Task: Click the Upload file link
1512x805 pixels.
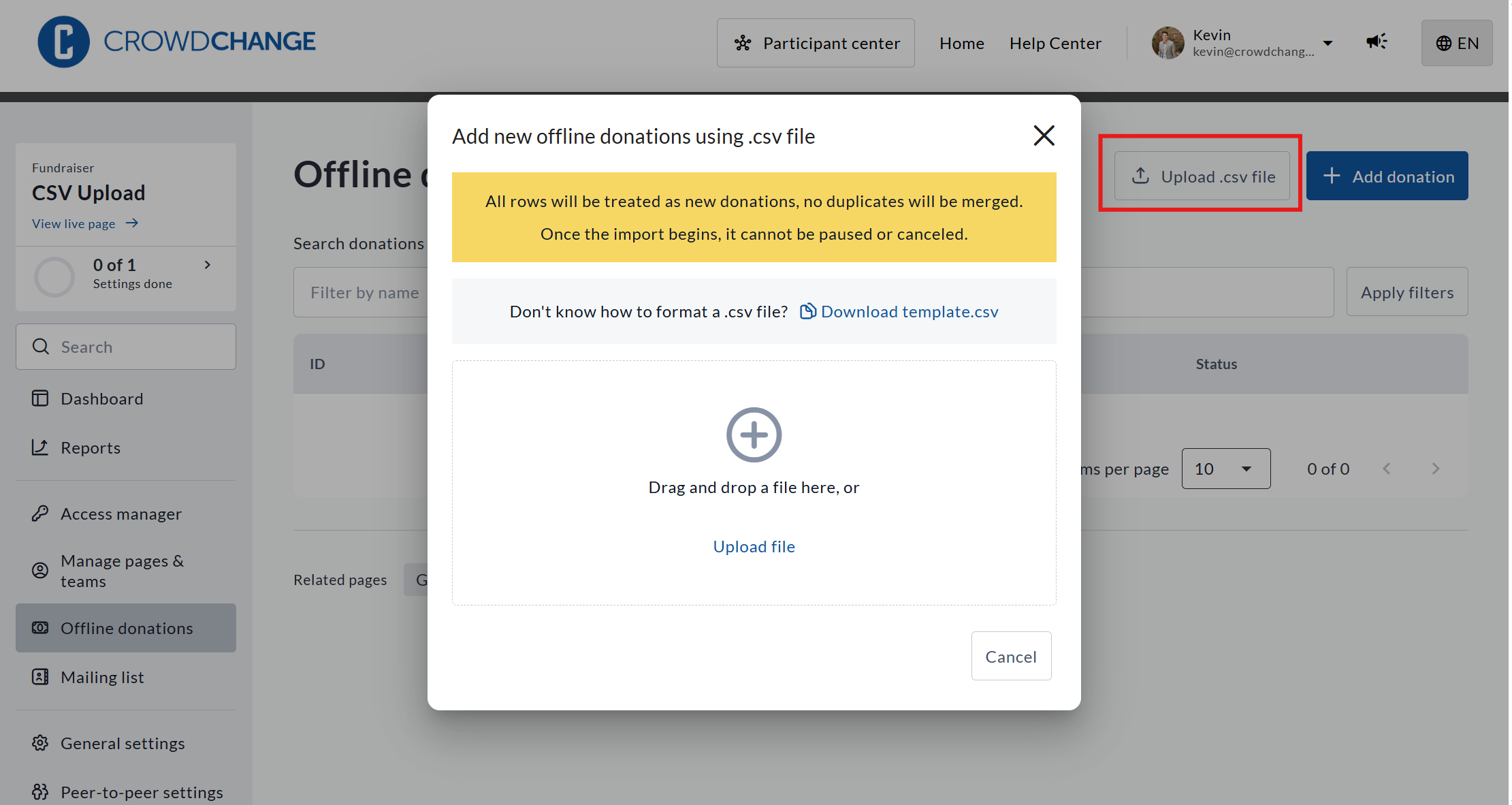Action: click(754, 546)
